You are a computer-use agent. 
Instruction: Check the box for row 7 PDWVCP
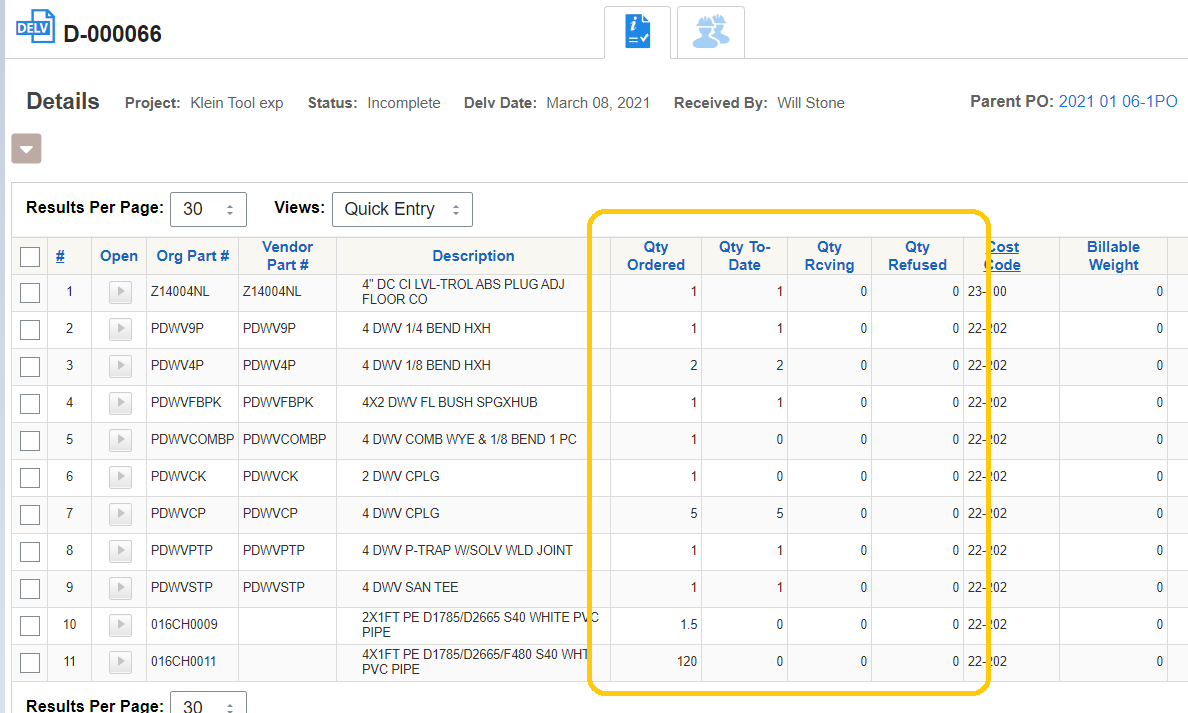click(x=30, y=514)
